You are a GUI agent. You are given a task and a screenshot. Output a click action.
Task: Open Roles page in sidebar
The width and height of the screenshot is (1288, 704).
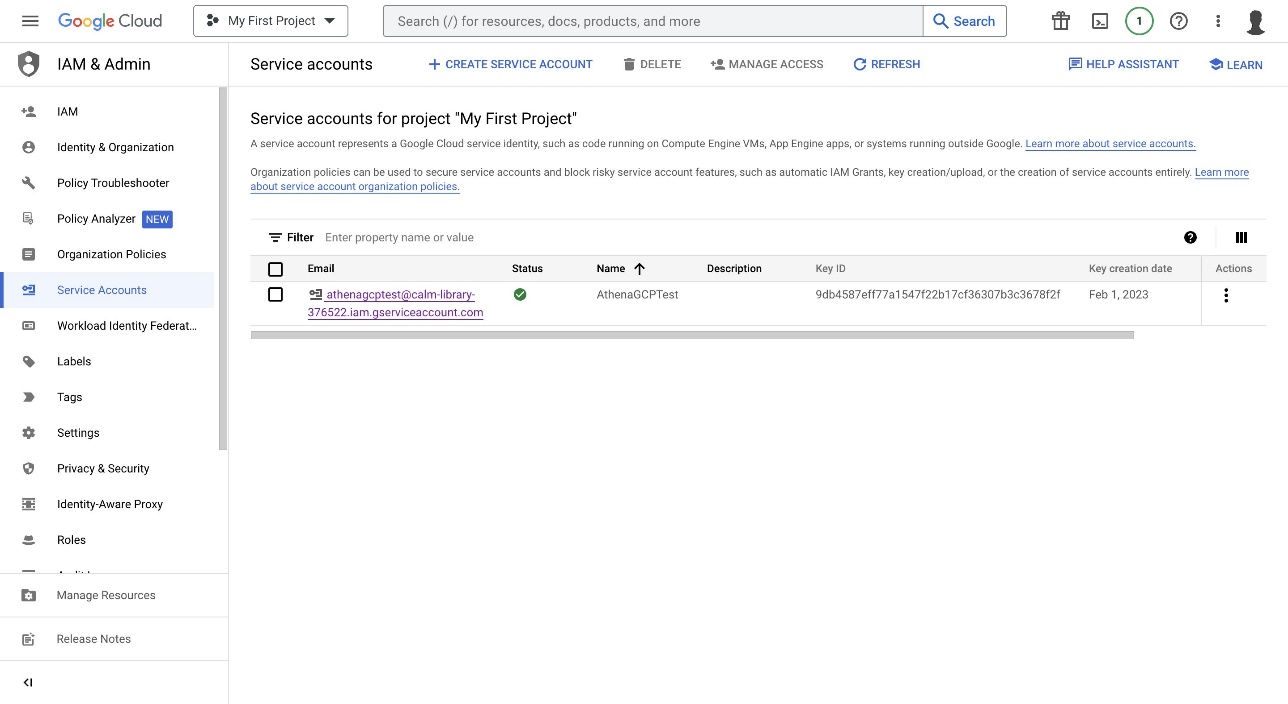pyautogui.click(x=71, y=540)
